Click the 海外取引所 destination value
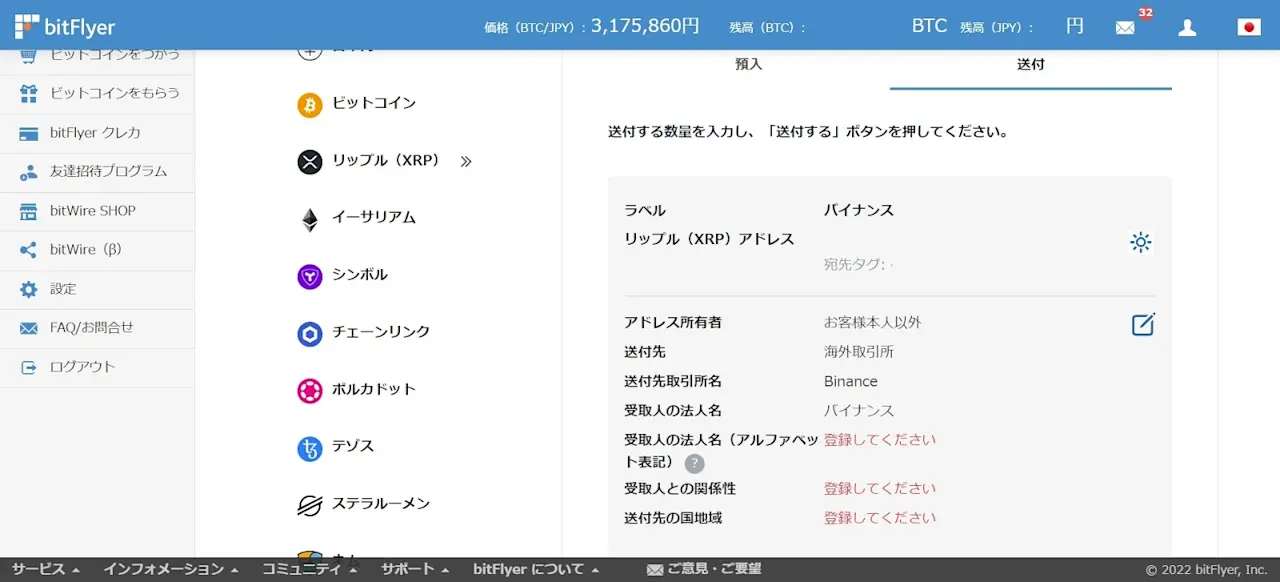Viewport: 1280px width, 582px height. coord(859,352)
